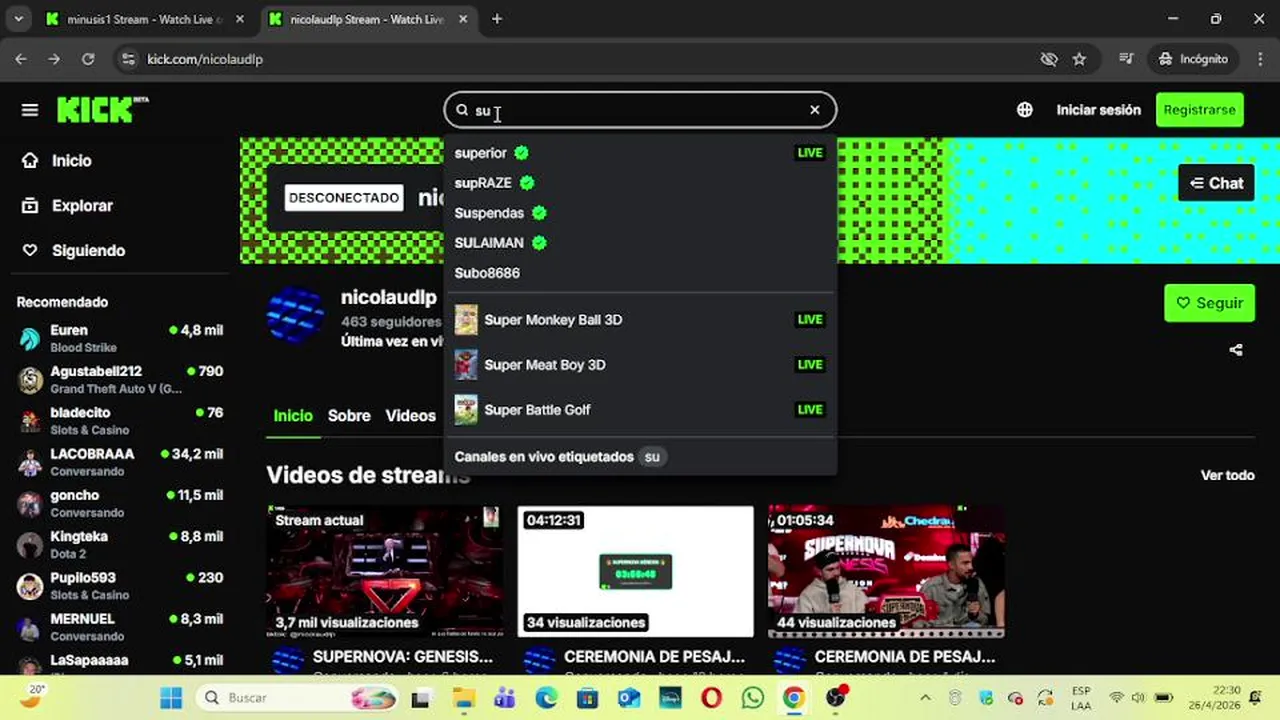Click Super Meat Boy 3D cover icon
The width and height of the screenshot is (1280, 720).
(x=466, y=365)
